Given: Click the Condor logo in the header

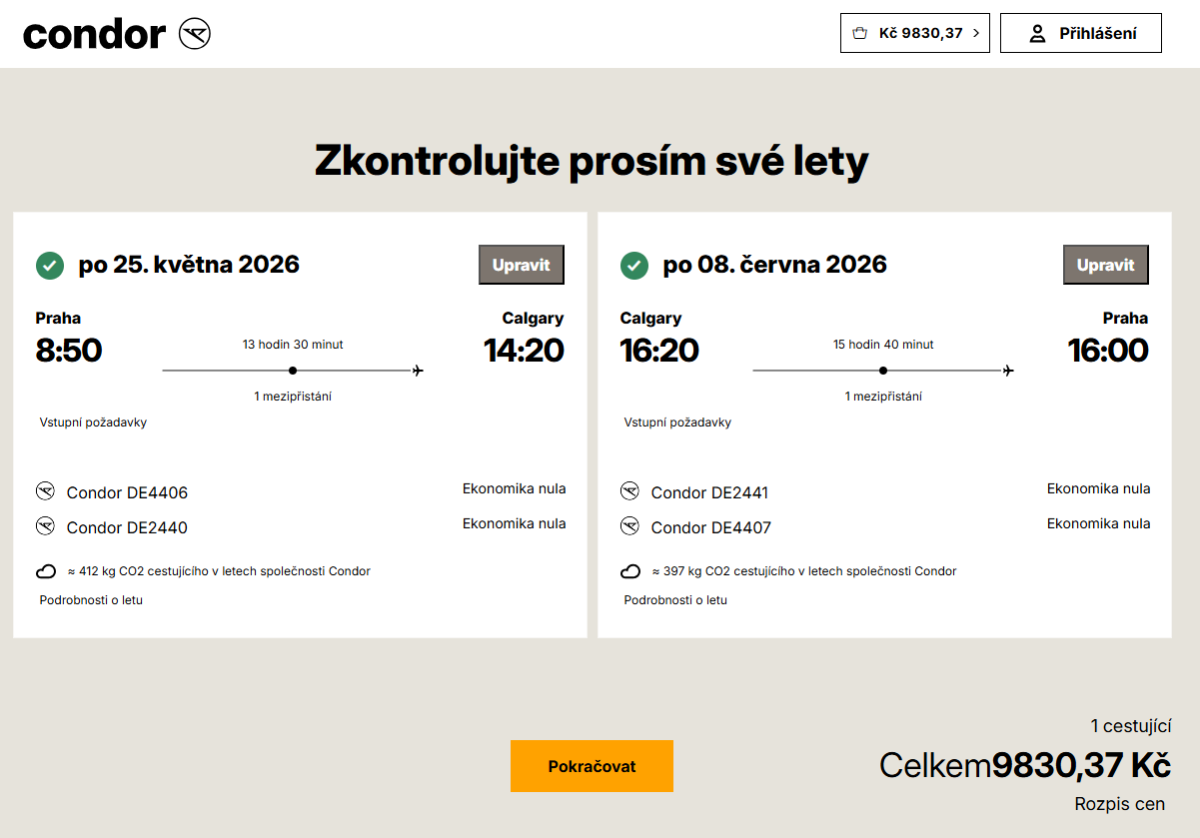Looking at the screenshot, I should pos(117,34).
